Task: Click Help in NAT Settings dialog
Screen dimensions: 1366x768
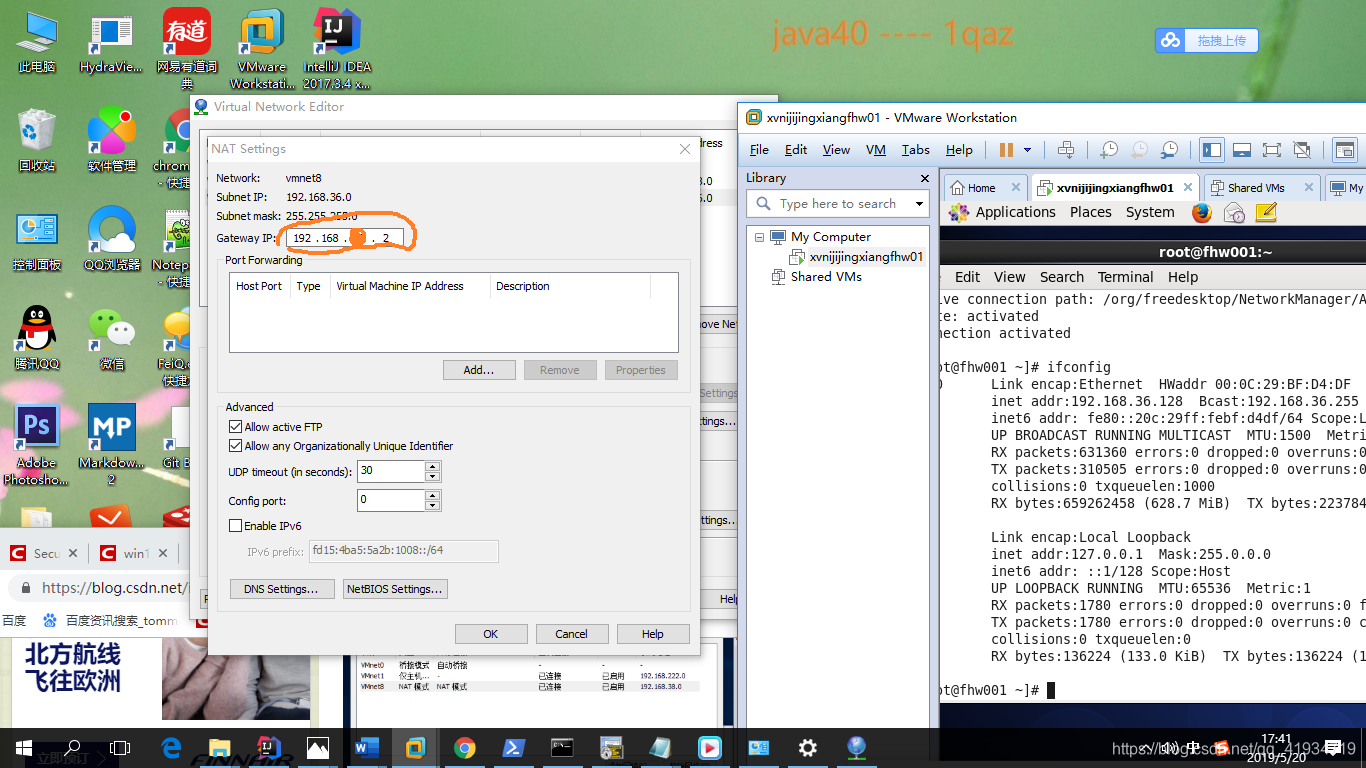Action: click(653, 634)
